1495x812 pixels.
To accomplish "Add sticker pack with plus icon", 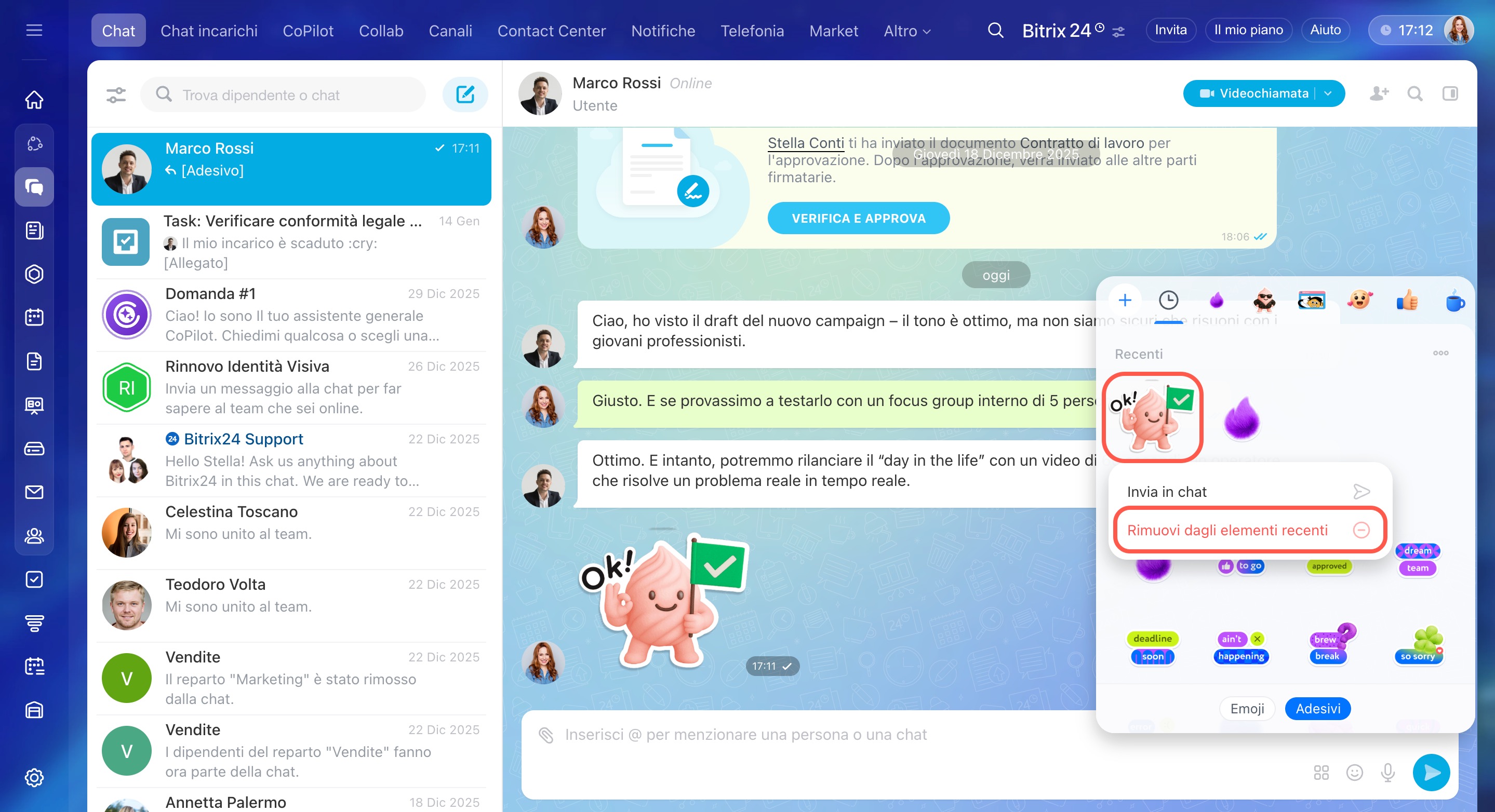I will pos(1125,300).
